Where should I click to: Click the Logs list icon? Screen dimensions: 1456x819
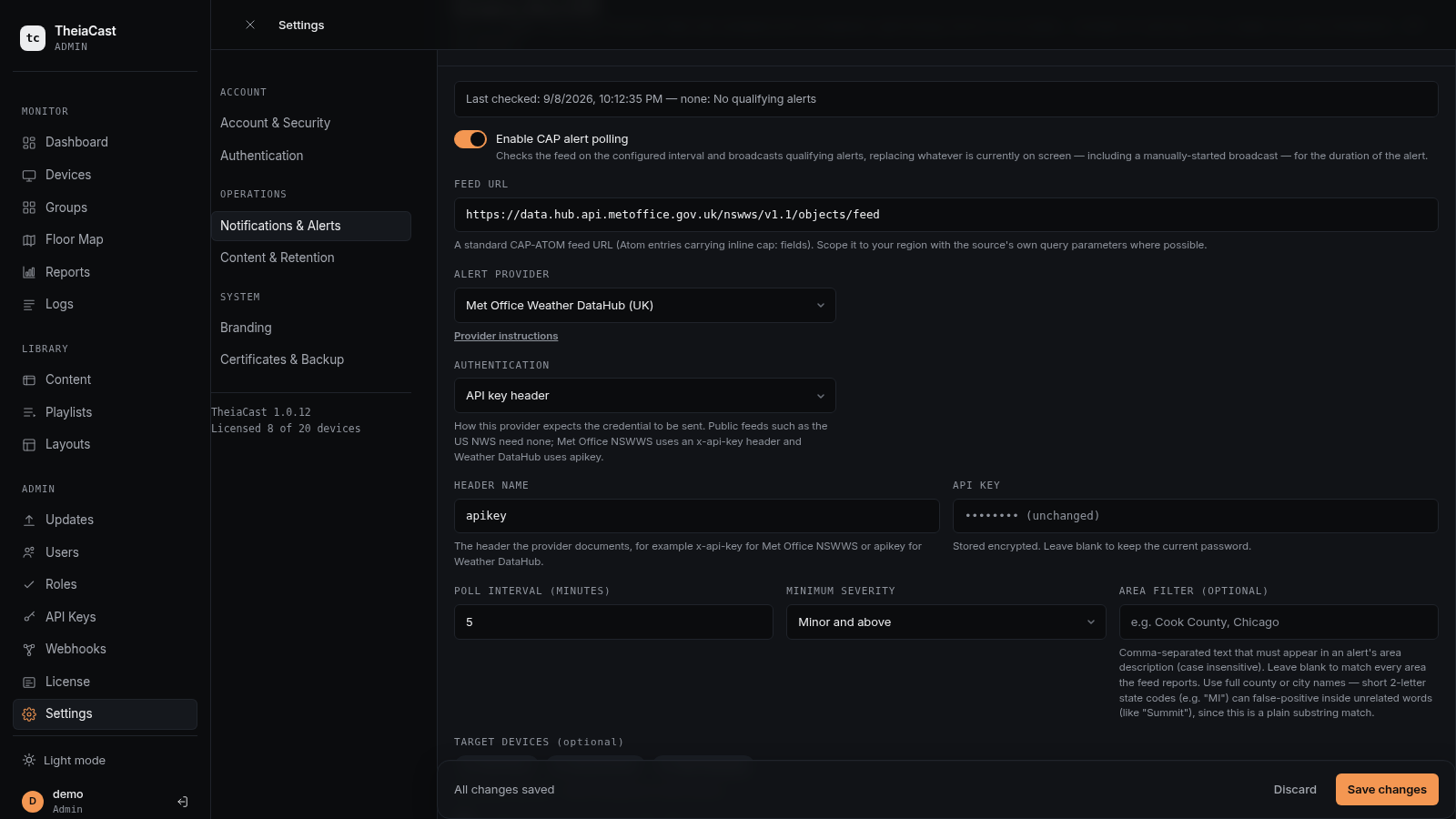coord(29,305)
